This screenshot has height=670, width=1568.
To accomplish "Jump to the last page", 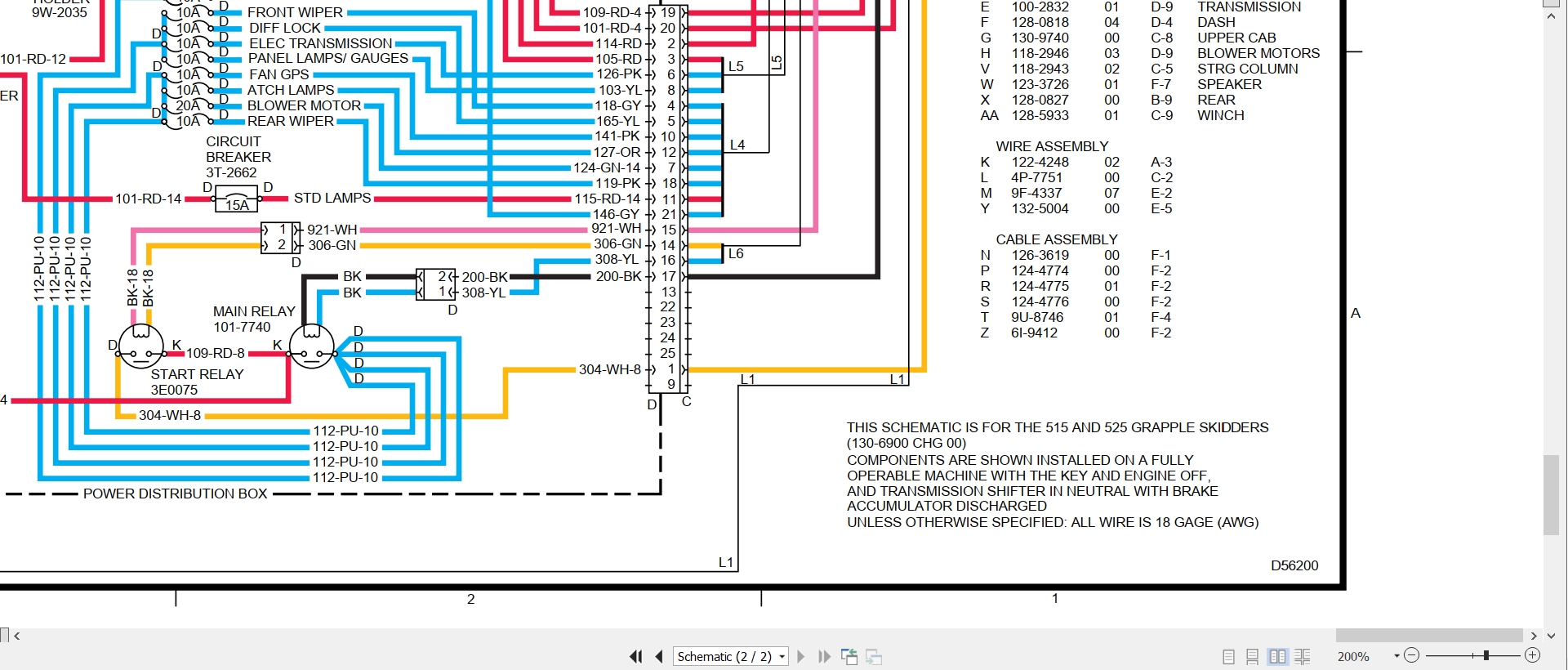I will (824, 656).
